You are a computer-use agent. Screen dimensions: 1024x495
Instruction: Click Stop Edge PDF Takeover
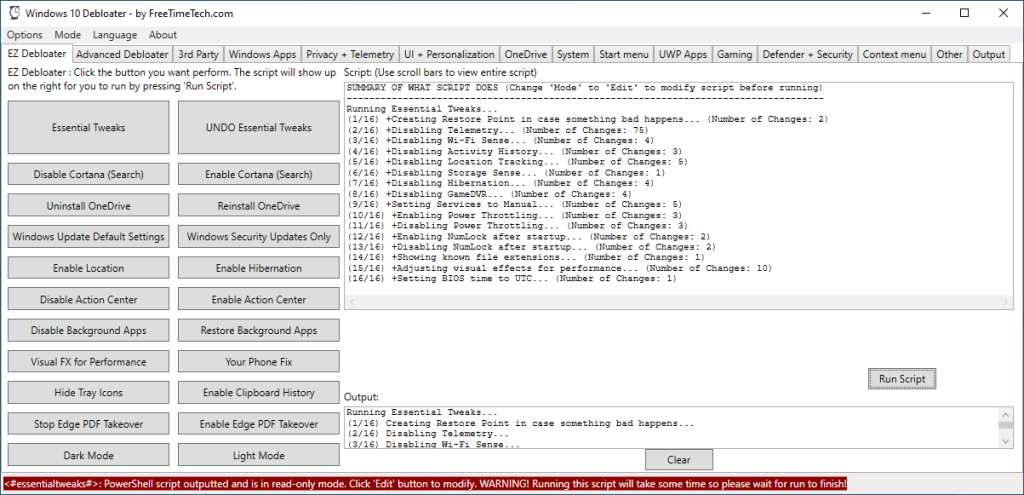click(x=89, y=424)
